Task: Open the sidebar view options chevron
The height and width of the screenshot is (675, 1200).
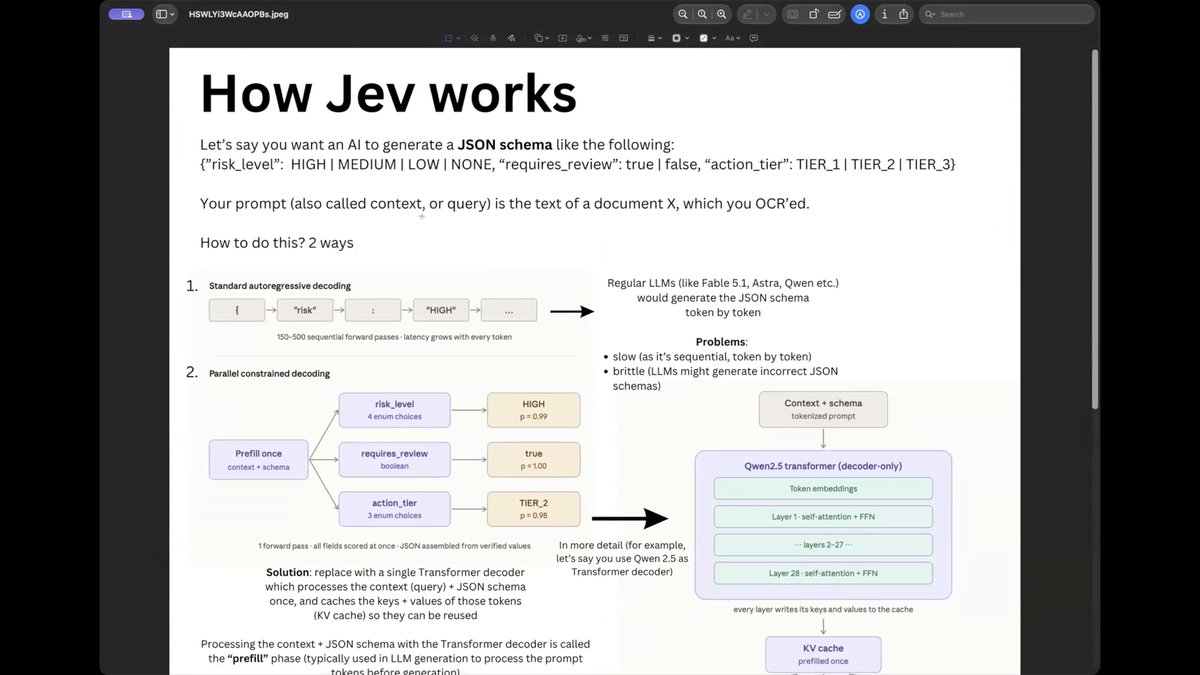Action: click(x=172, y=14)
